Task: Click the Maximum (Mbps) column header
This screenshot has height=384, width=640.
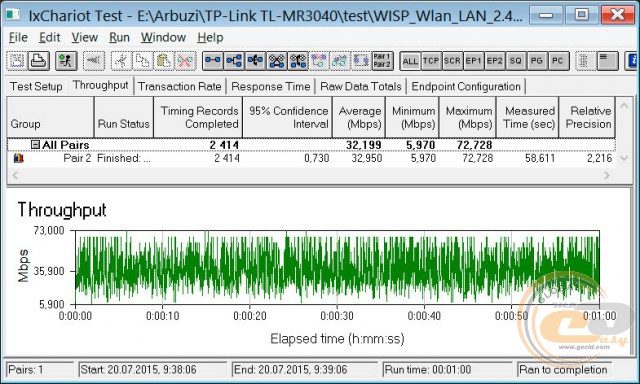Action: (468, 117)
